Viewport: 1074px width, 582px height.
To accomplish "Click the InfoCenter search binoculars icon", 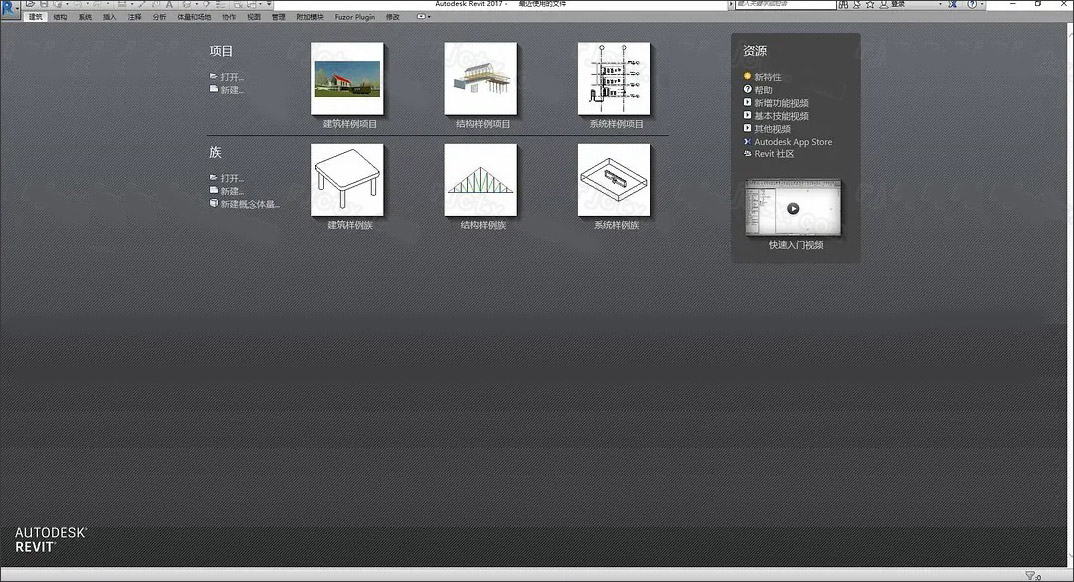I will tap(842, 4).
